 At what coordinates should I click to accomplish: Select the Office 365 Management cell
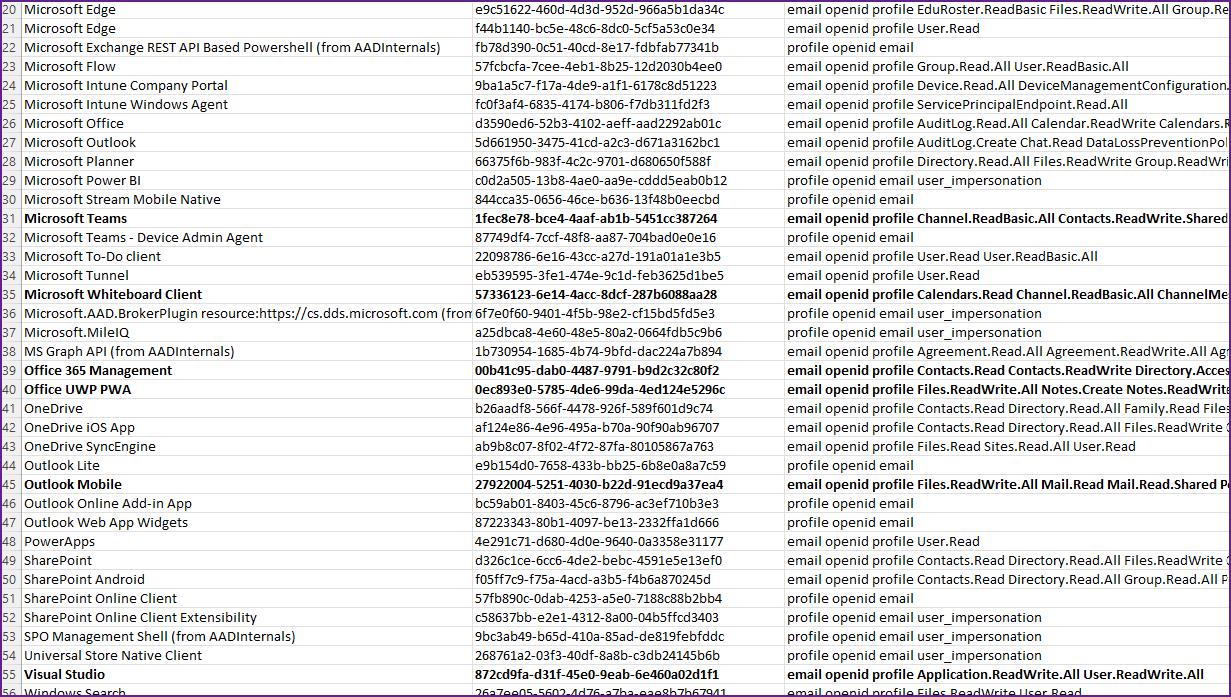pos(247,371)
